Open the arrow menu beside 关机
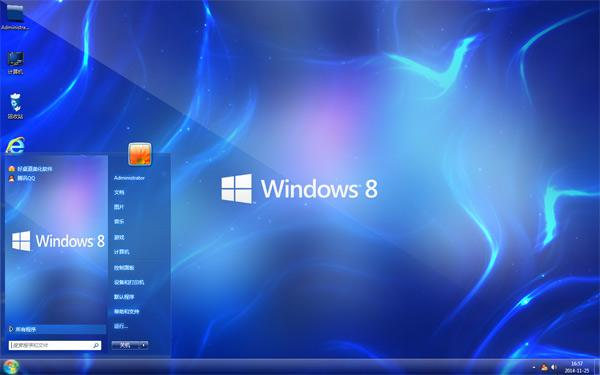600x375 pixels. [143, 345]
